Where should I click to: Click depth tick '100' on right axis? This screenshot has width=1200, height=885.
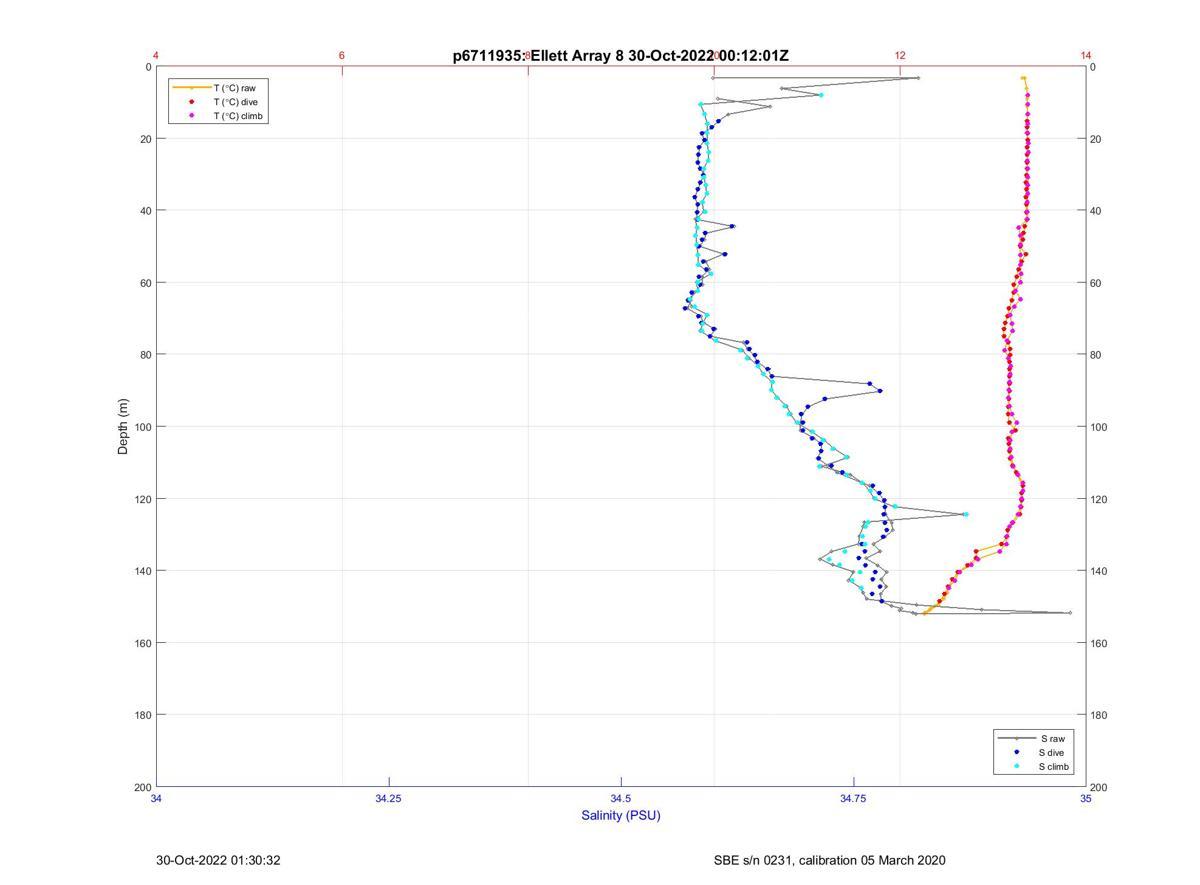1100,427
